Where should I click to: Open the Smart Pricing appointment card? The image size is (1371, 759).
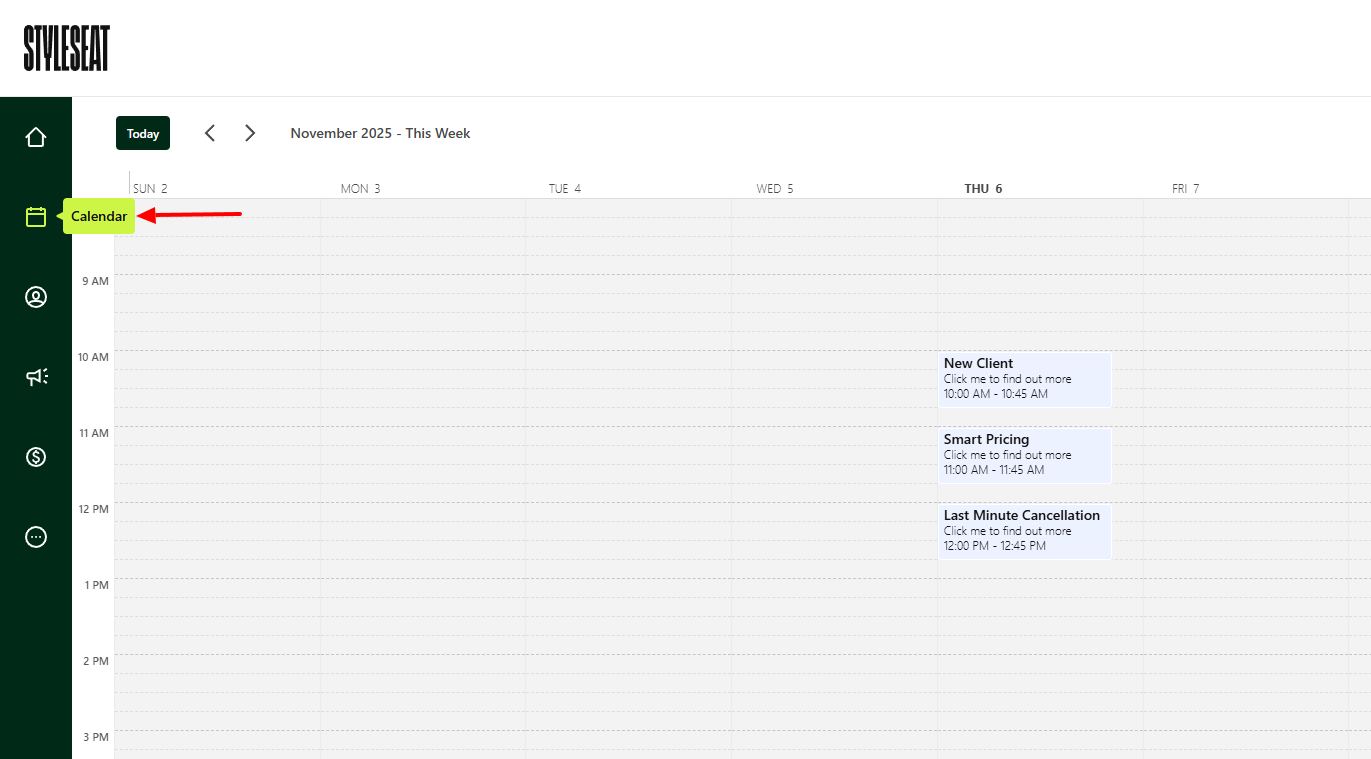click(1024, 455)
